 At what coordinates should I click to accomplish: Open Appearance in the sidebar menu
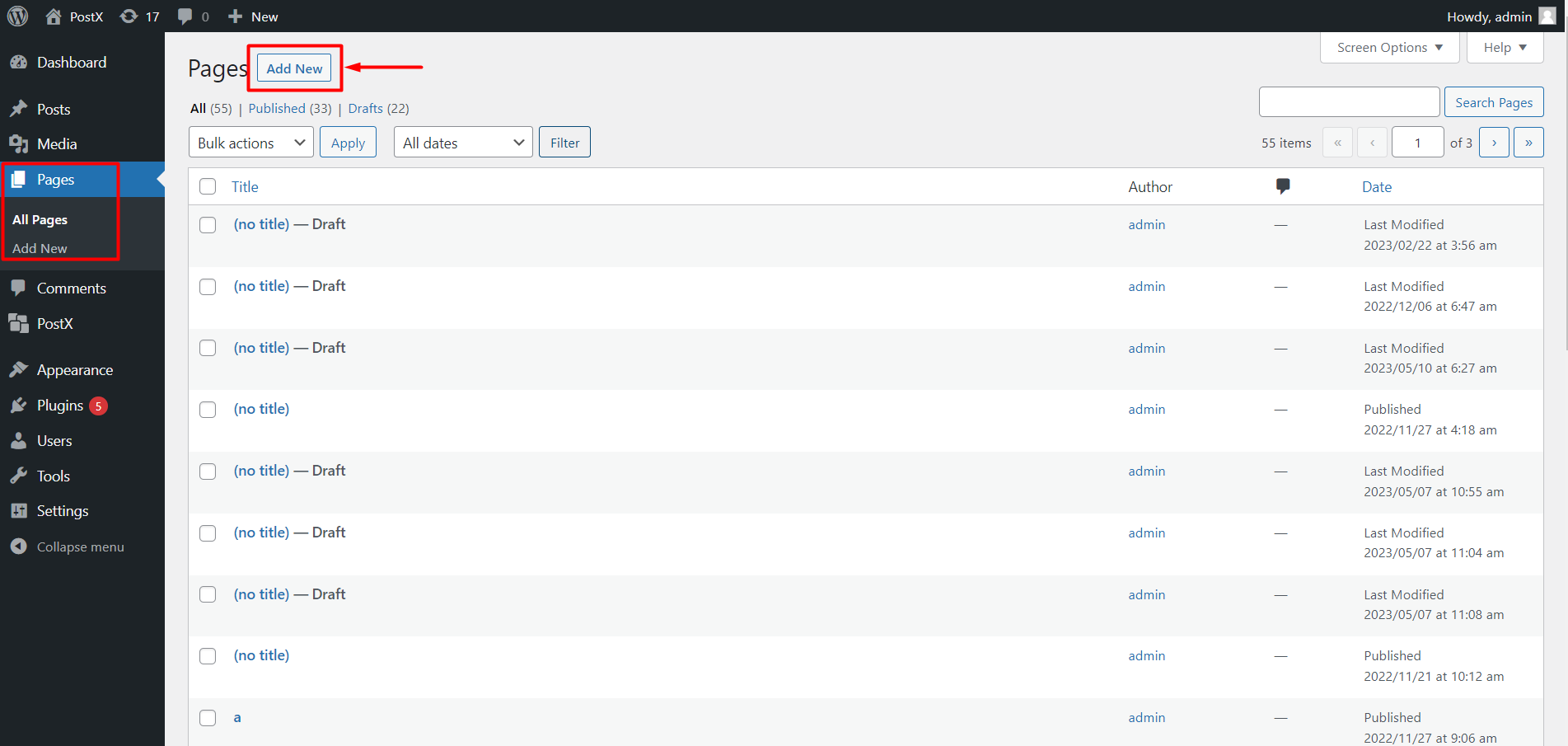coord(74,370)
